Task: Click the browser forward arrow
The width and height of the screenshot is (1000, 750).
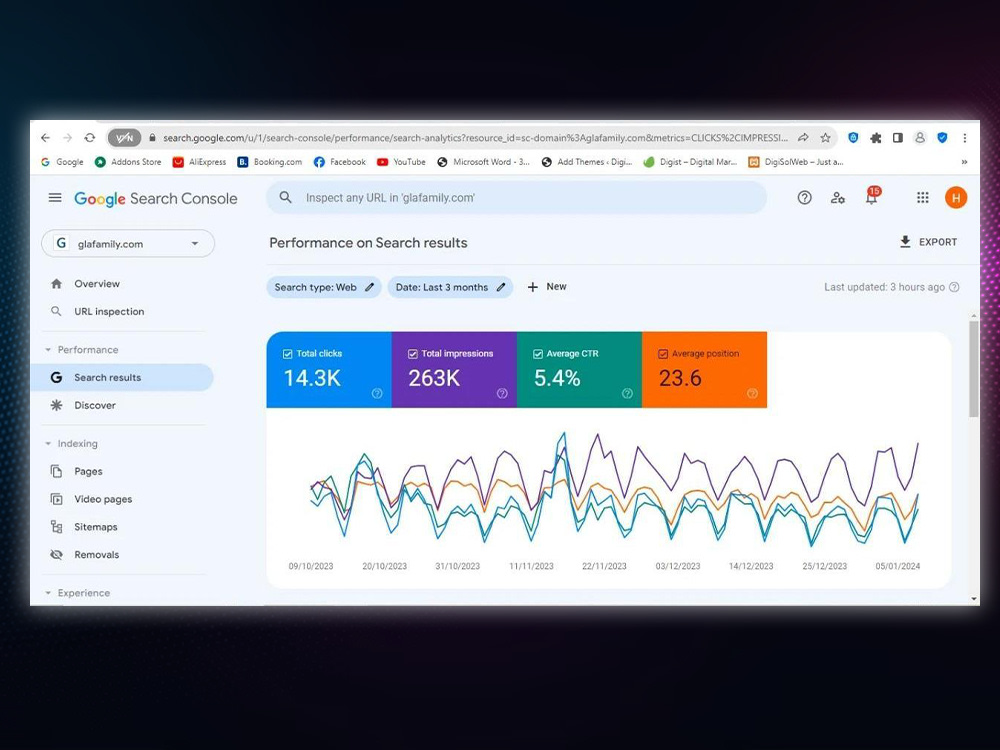Action: point(68,138)
